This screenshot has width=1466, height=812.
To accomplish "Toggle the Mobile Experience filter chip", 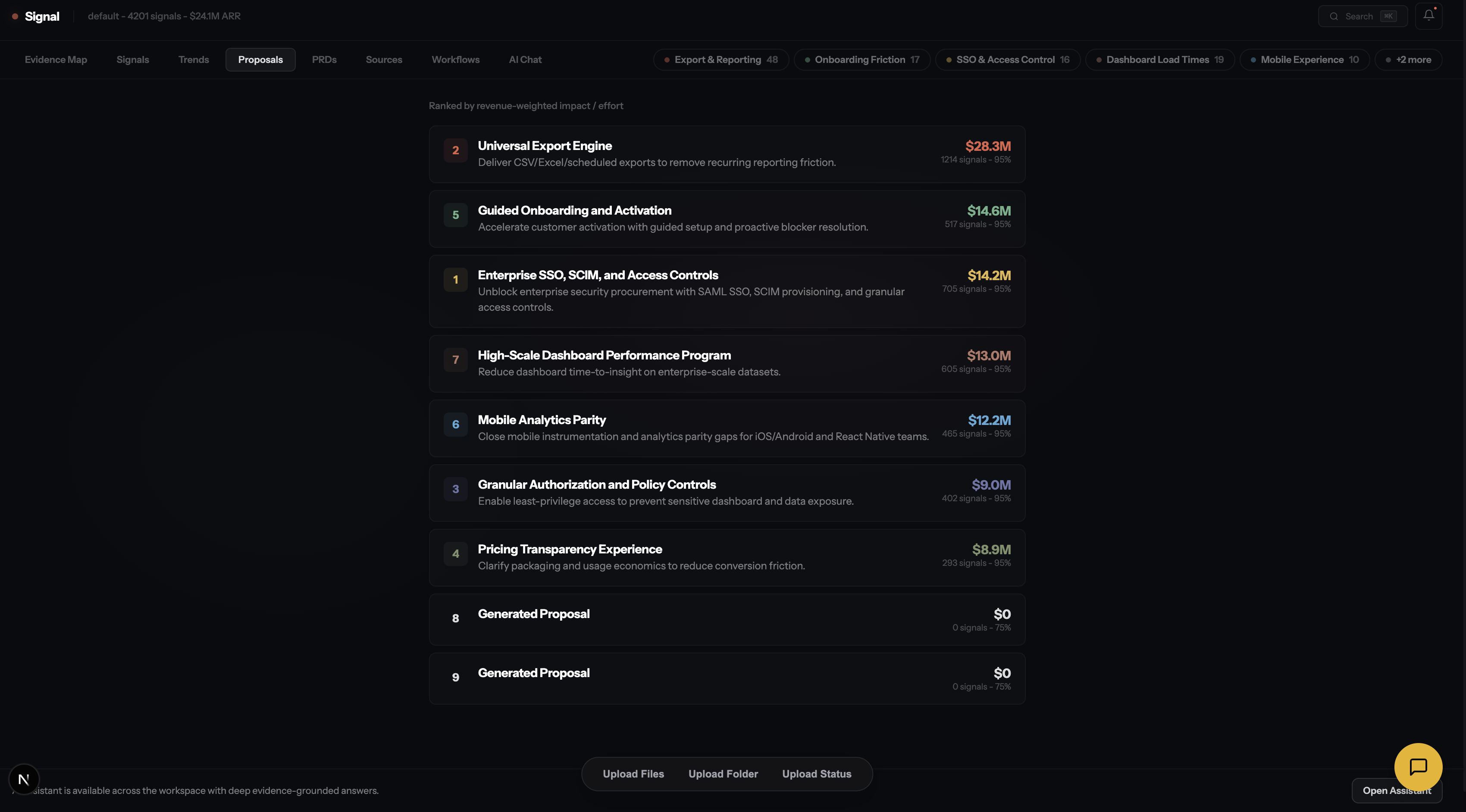I will point(1304,60).
